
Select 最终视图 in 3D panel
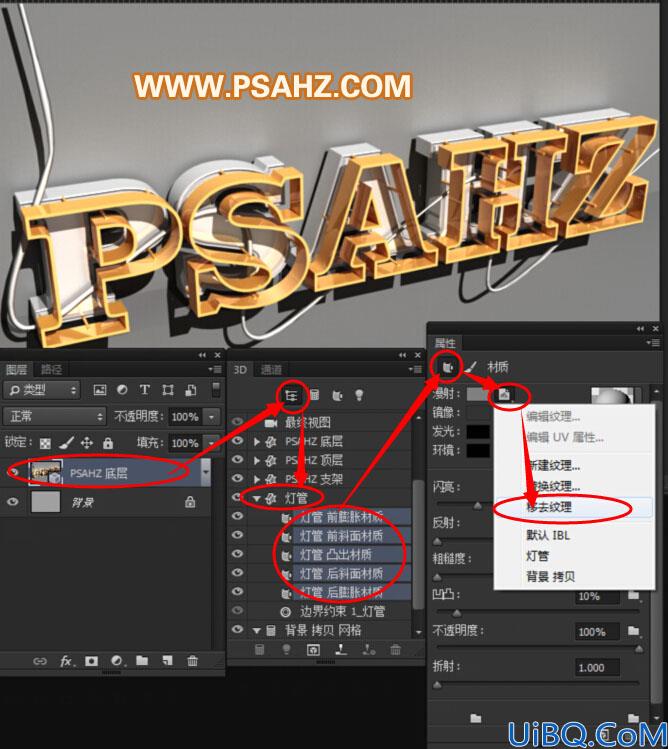point(307,422)
